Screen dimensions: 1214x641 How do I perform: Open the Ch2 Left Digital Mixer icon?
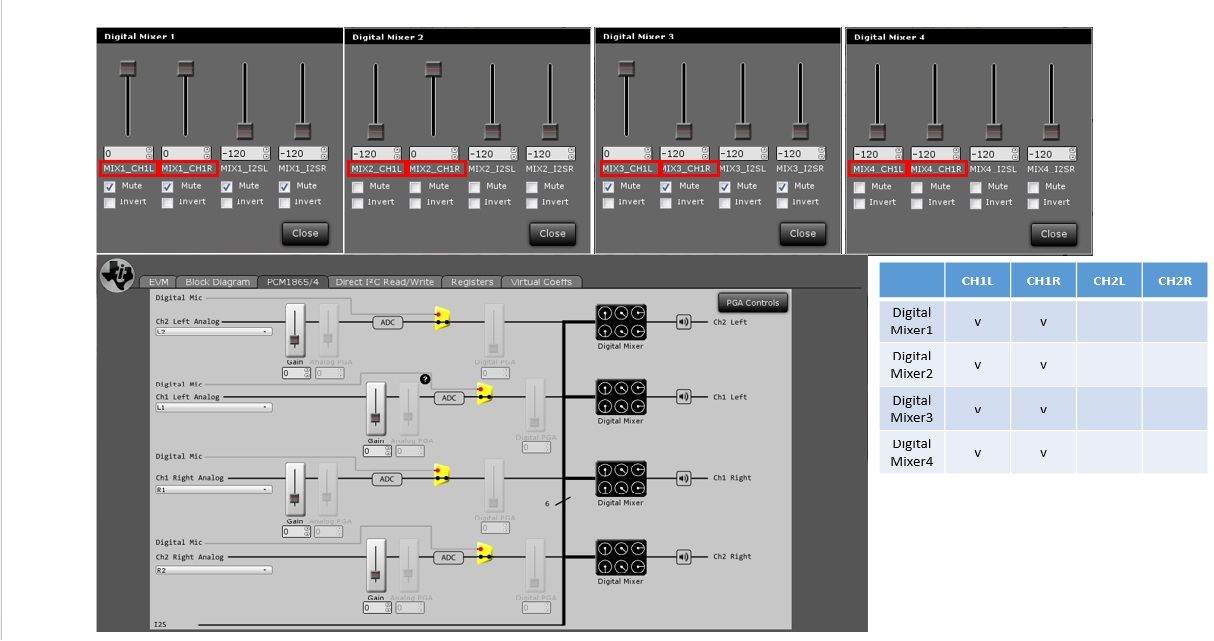pos(620,322)
